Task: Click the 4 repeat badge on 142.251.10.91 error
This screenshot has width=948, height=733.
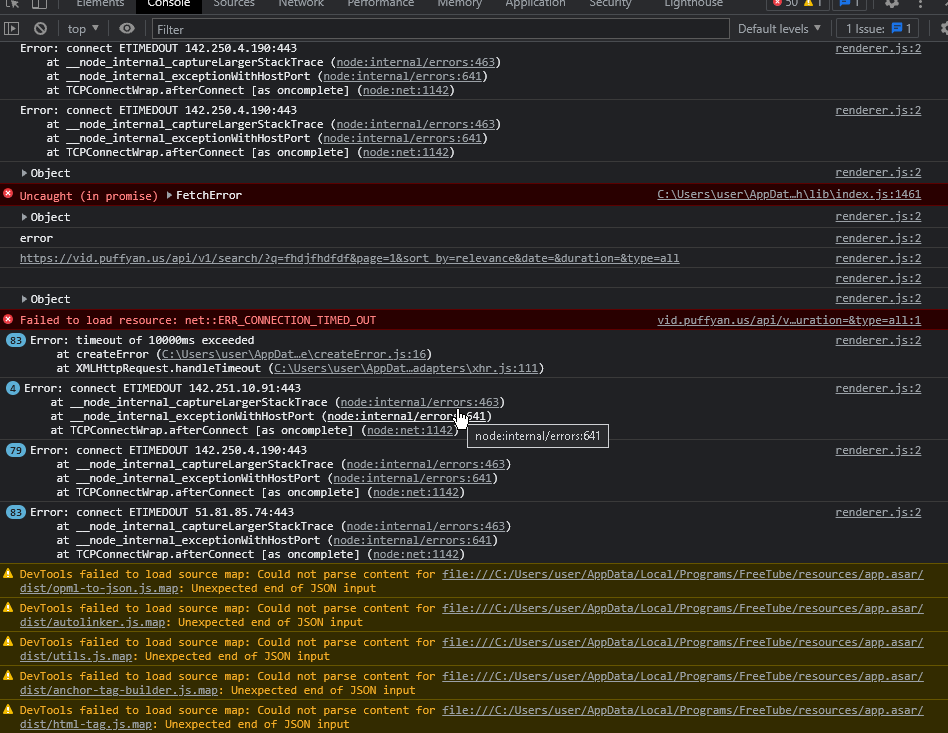Action: pyautogui.click(x=13, y=388)
